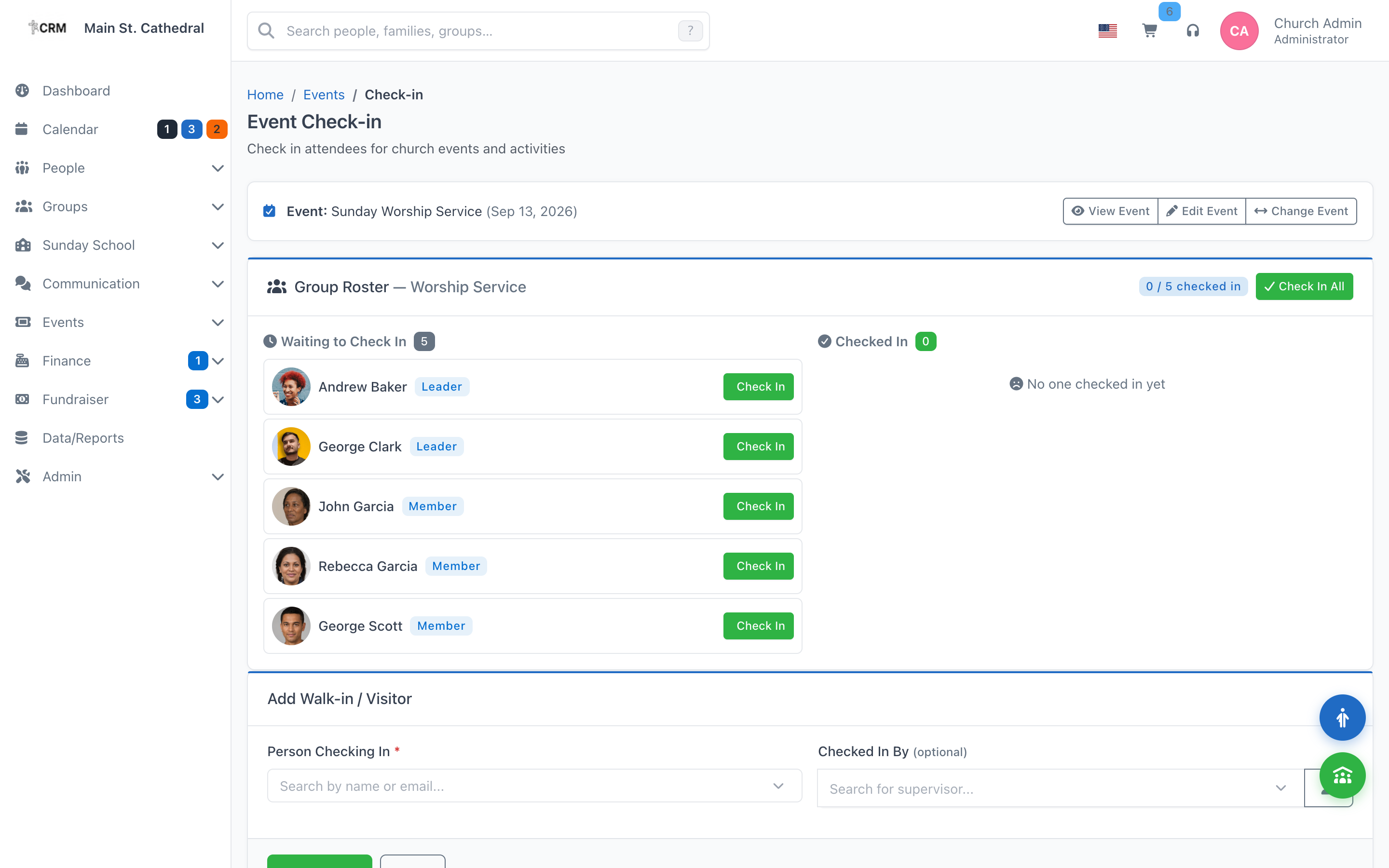The image size is (1389, 868).
Task: Click the US flag language icon
Action: [x=1107, y=31]
